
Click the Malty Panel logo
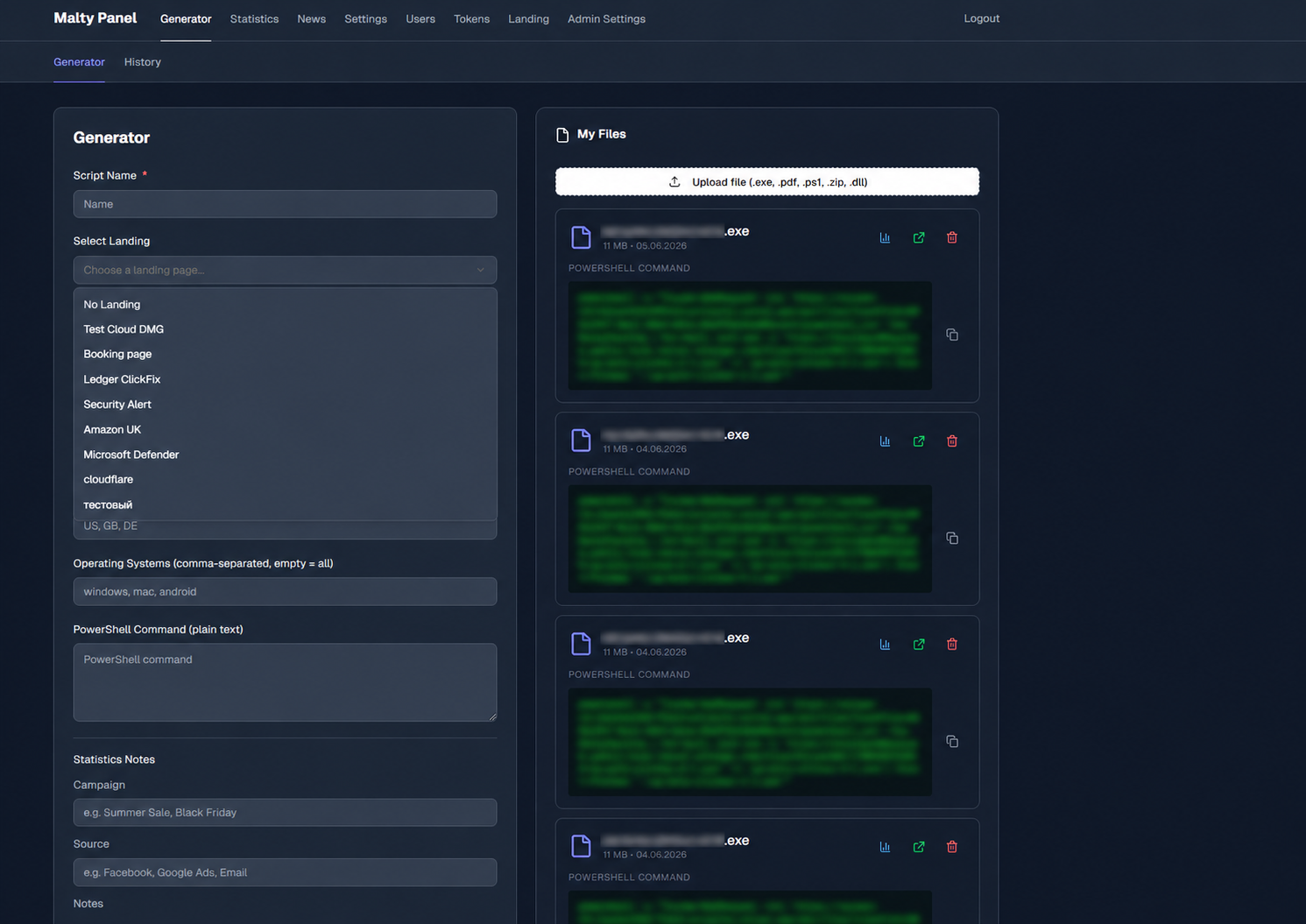click(95, 18)
